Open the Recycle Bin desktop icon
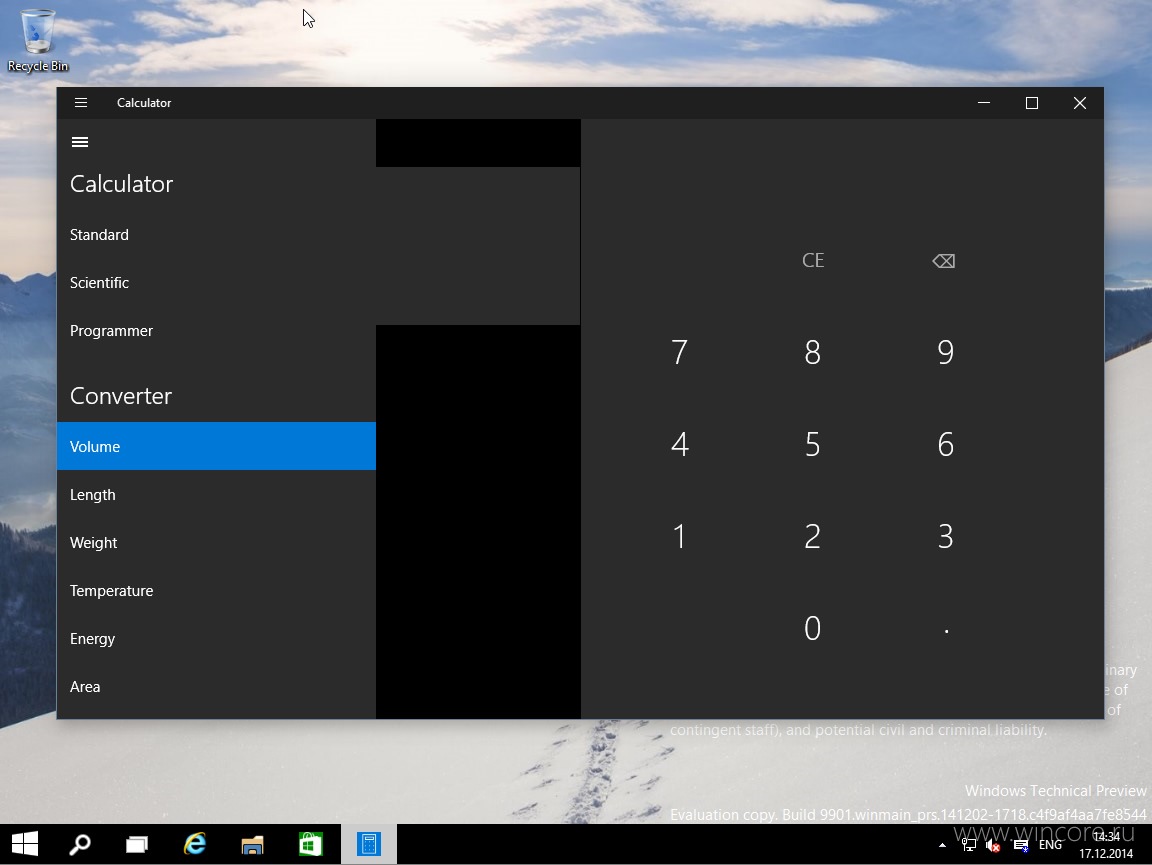 tap(37, 40)
